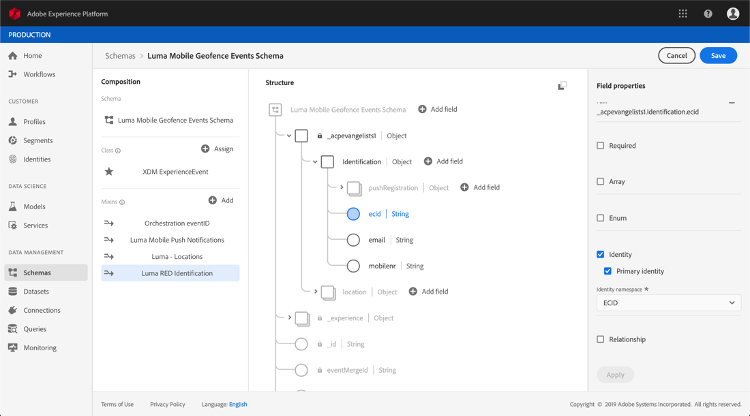Toggle the Array checkbox
The height and width of the screenshot is (416, 750).
click(600, 181)
